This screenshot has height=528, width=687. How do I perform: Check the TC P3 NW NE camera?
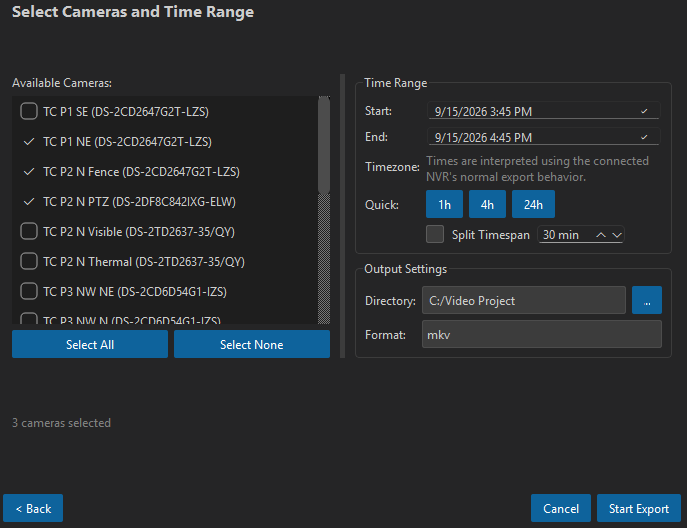click(x=29, y=291)
